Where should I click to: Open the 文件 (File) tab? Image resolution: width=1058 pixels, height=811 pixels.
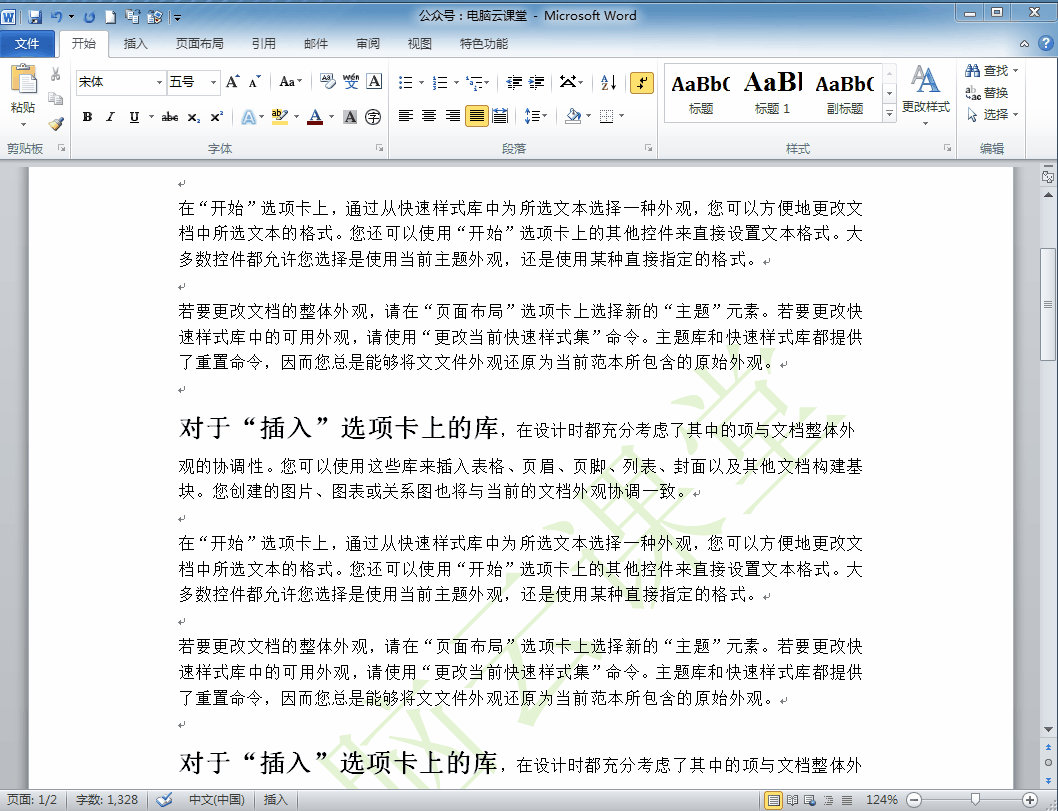[x=27, y=44]
